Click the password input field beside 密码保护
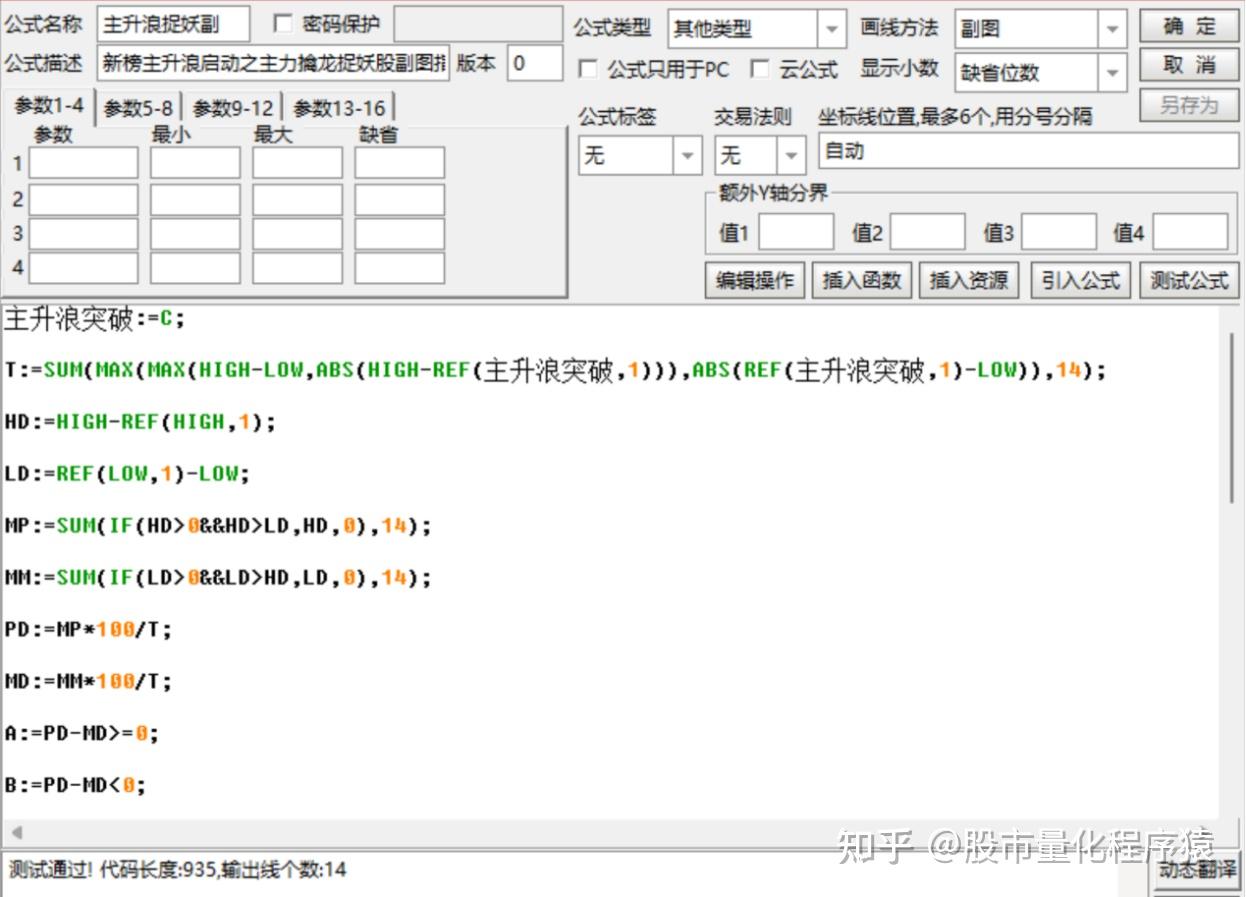This screenshot has width=1246, height=897. [478, 24]
